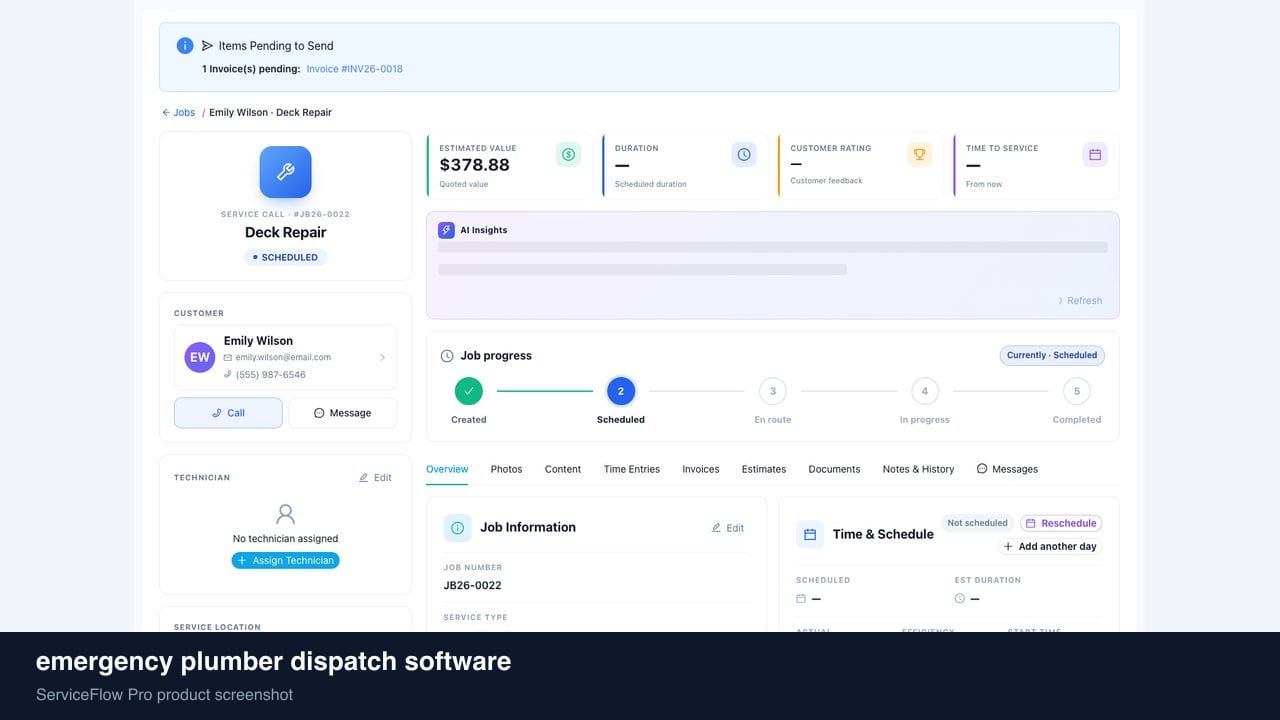This screenshot has height=720, width=1280.
Task: Switch to the Photos tab
Action: tap(506, 469)
